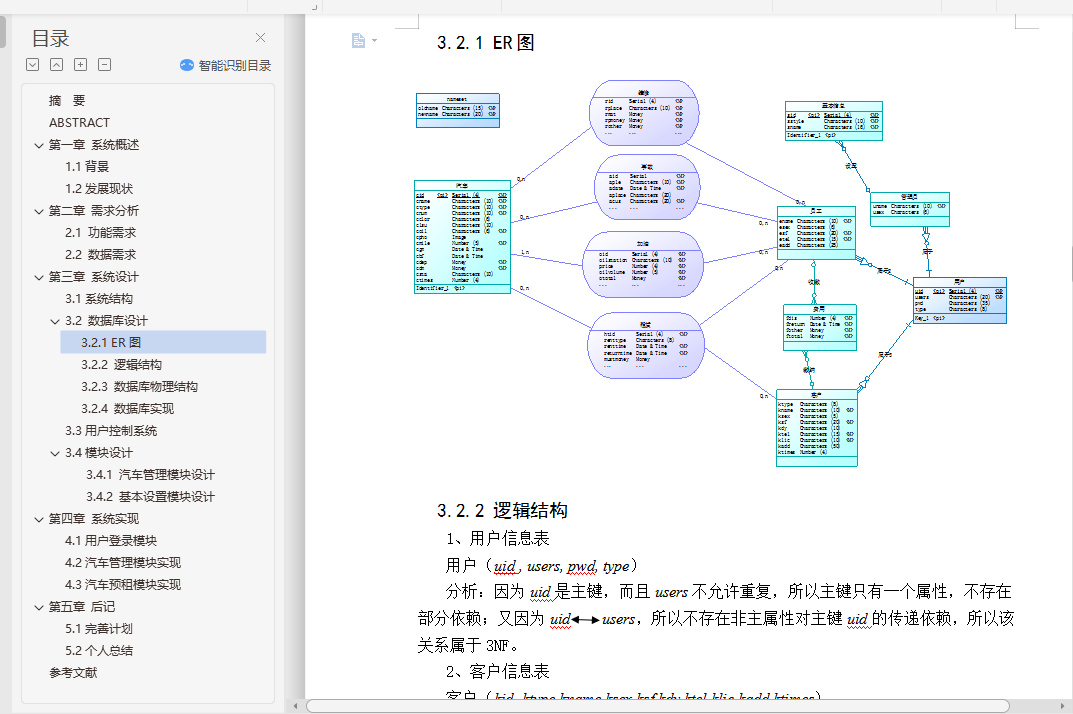The width and height of the screenshot is (1073, 714).
Task: Click the expand-all down-chevron icon in 目录 panel
Action: coord(32,65)
